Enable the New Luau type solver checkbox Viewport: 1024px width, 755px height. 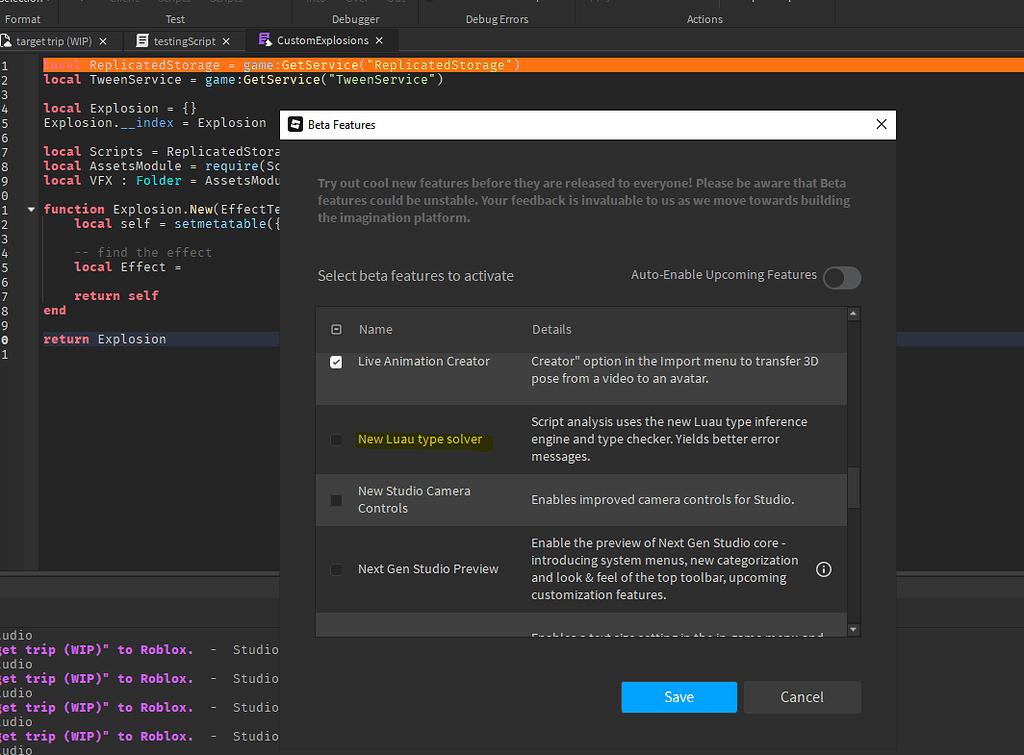click(x=336, y=439)
